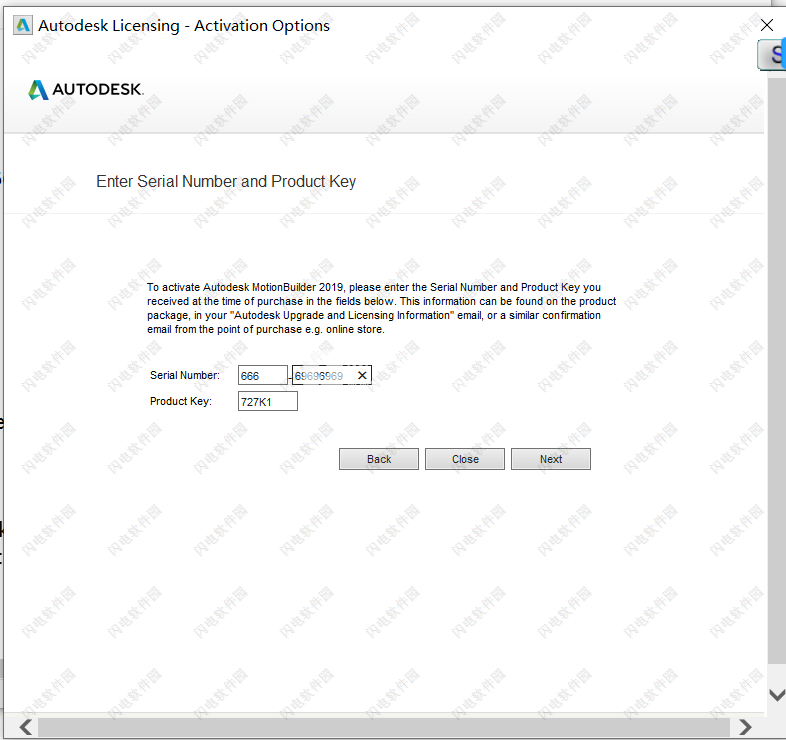Click the Autodesk logo in header
Viewport: 786px width, 740px height.
coord(86,90)
